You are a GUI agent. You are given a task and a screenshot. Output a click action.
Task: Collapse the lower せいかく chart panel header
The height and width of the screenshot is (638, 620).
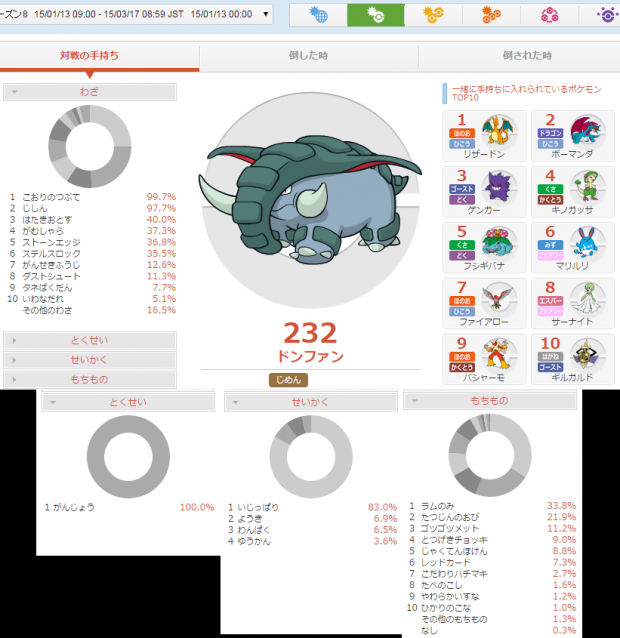click(x=311, y=402)
